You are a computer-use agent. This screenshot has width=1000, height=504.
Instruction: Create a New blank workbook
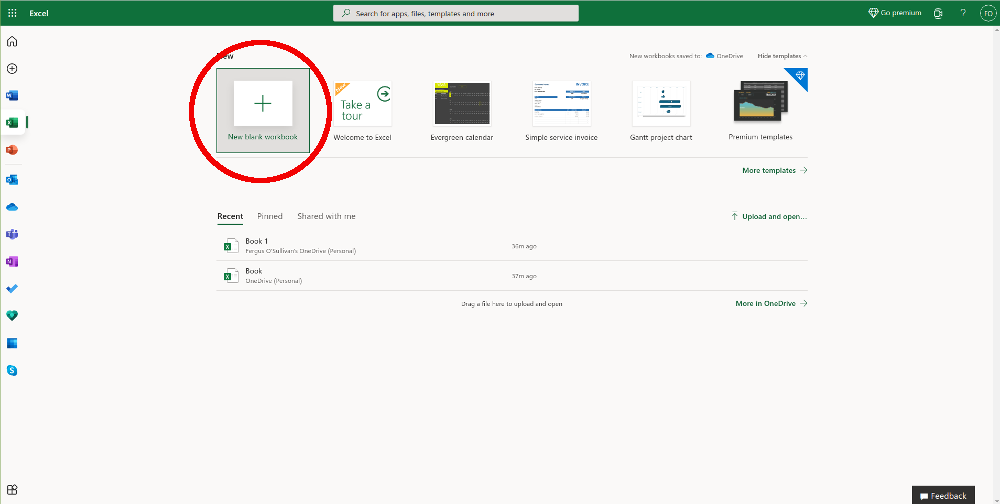click(x=263, y=104)
